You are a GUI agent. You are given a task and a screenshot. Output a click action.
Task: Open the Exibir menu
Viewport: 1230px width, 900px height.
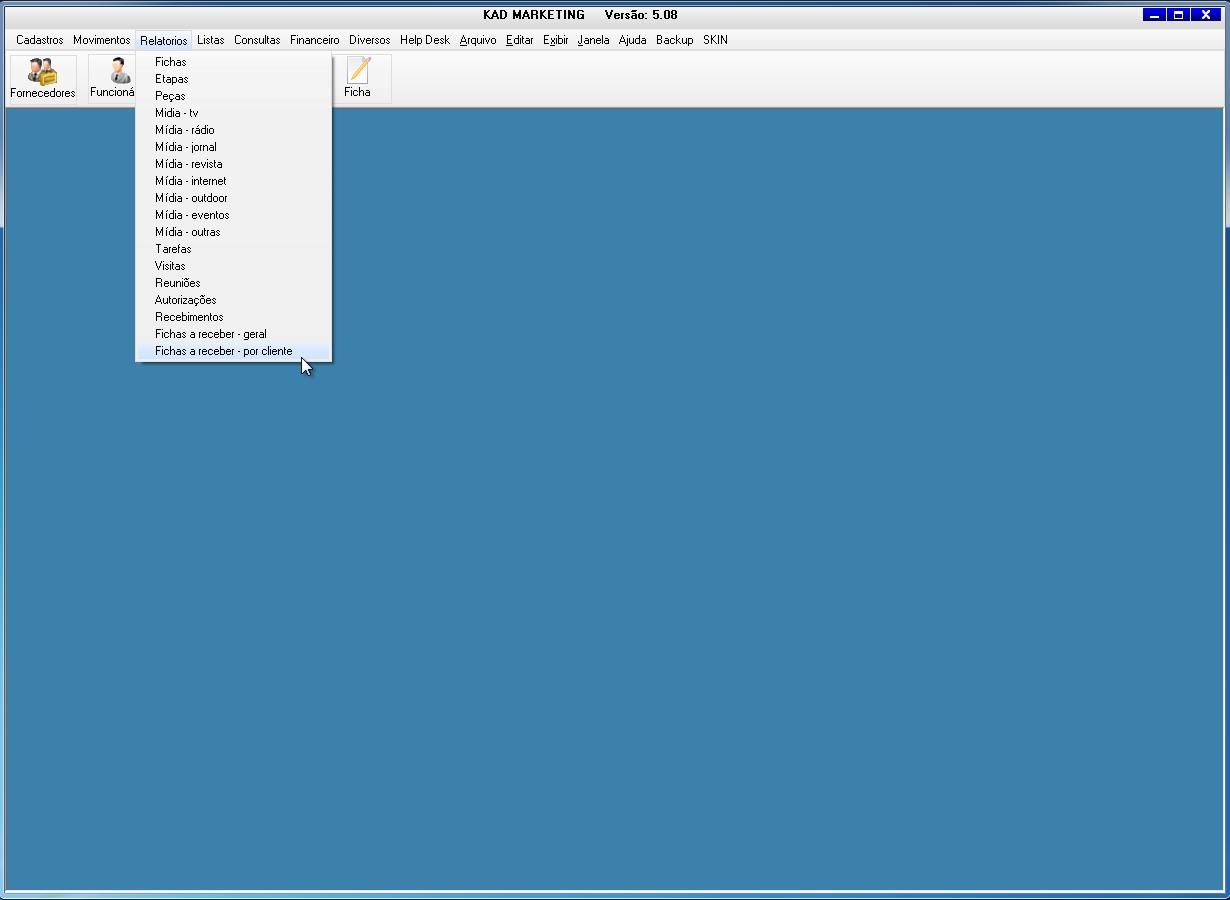(x=556, y=40)
